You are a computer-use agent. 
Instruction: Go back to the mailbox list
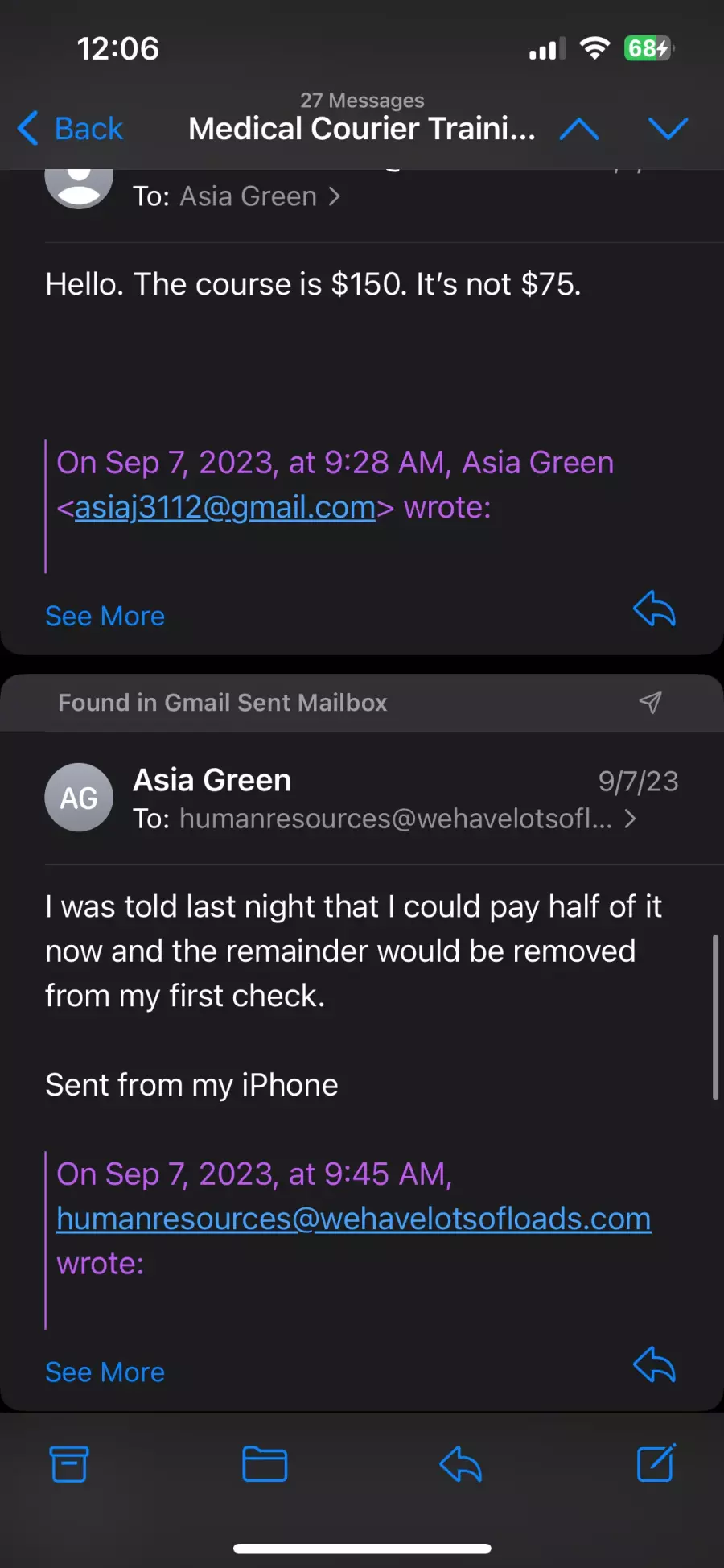[x=71, y=129]
